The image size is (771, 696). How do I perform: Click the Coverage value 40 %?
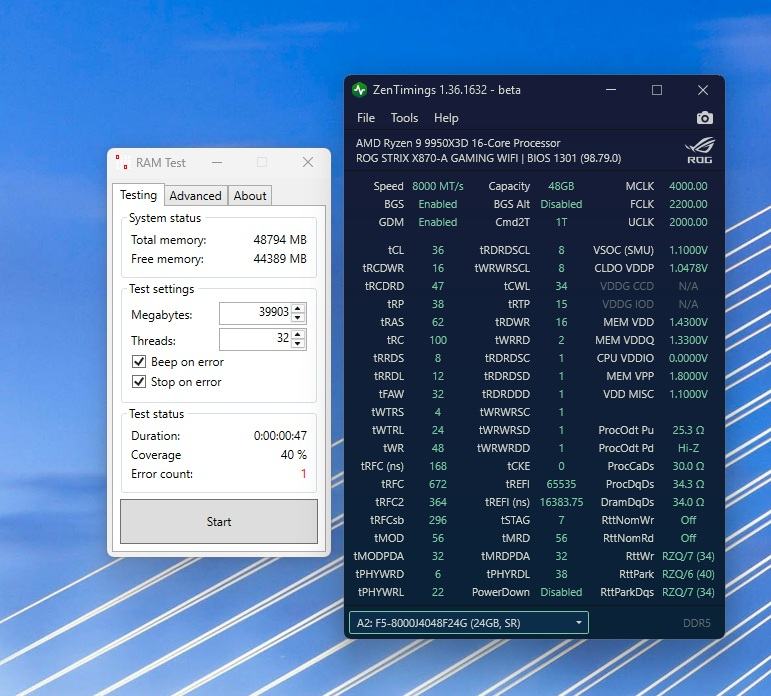tap(294, 455)
